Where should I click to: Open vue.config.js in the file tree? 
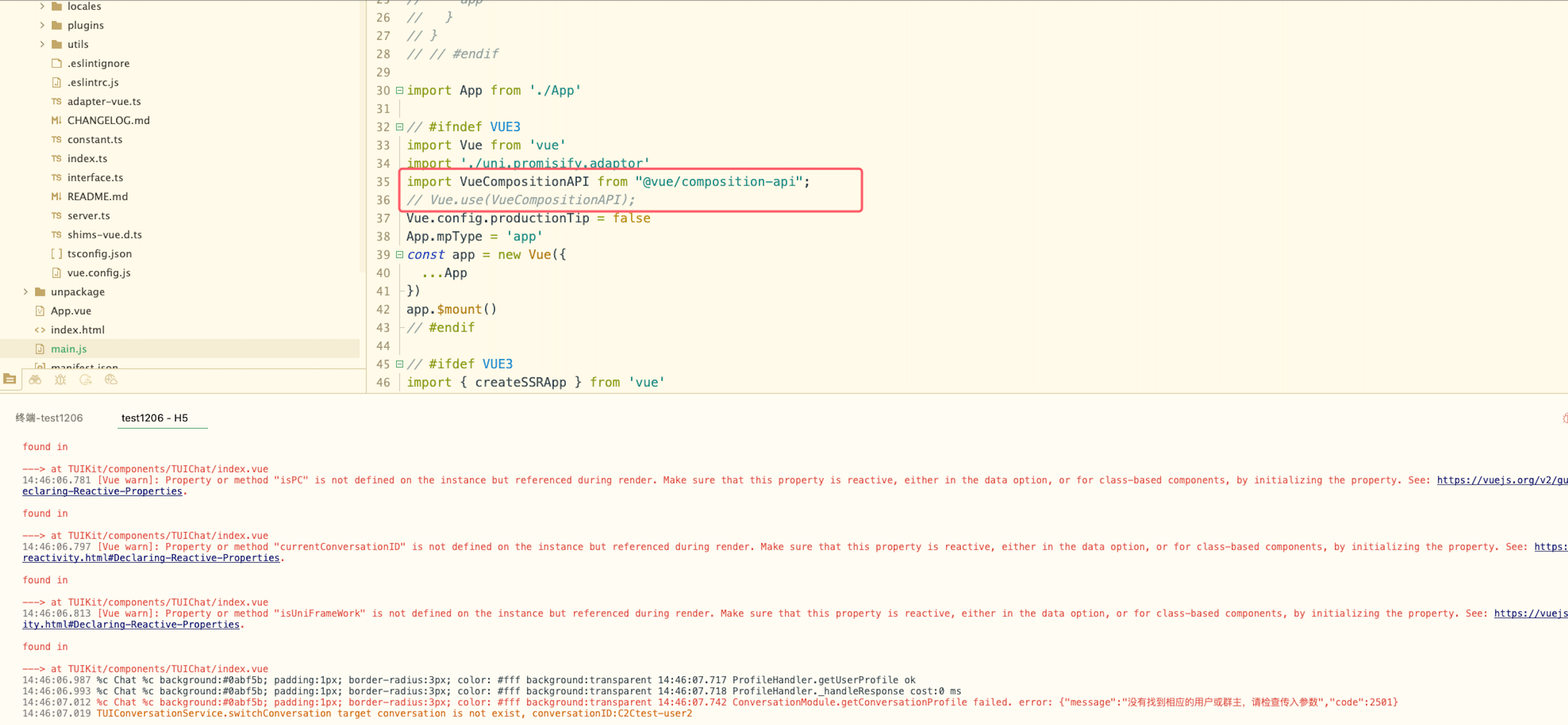pyautogui.click(x=99, y=273)
